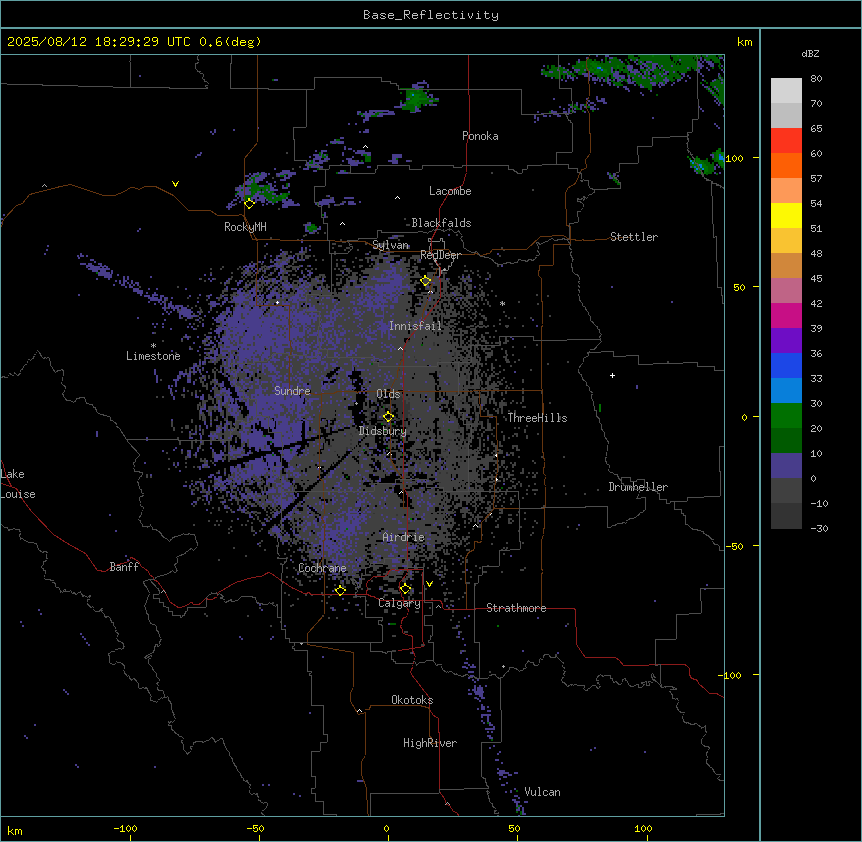862x842 pixels.
Task: Click the km unit label at bottom left
Action: tap(14, 831)
